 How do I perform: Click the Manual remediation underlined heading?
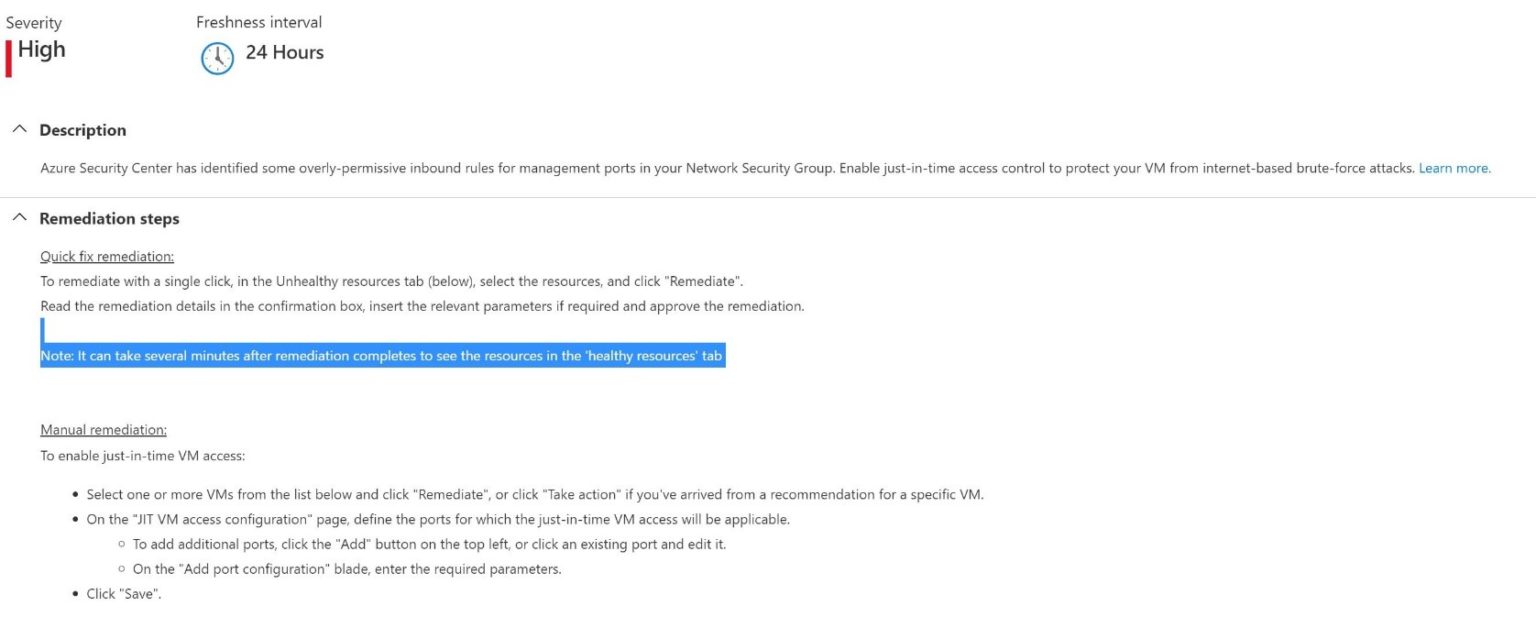[x=104, y=429]
